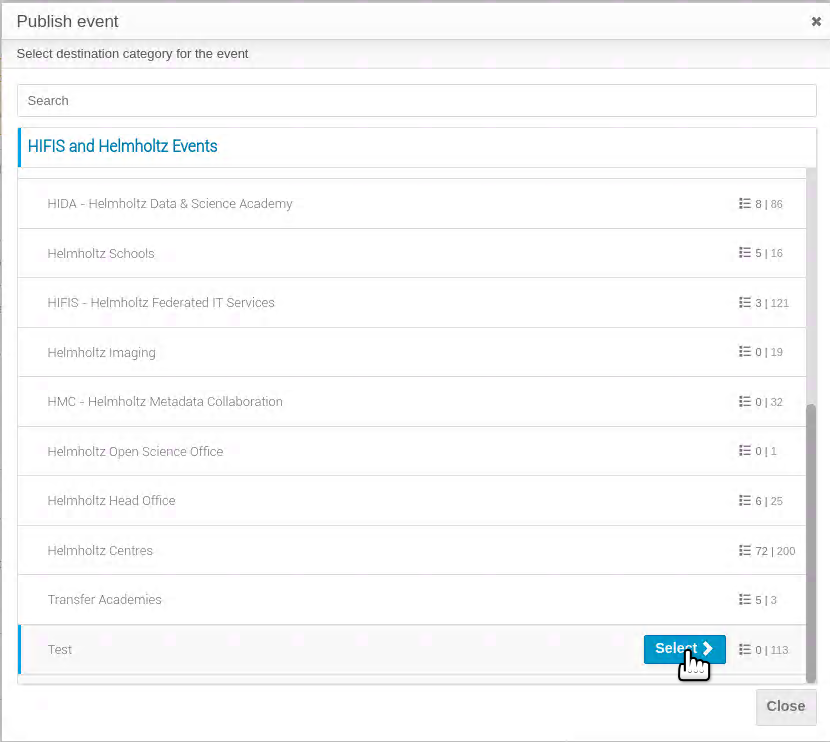Select the Helmholtz Centres category
The width and height of the screenshot is (830, 742).
click(412, 550)
